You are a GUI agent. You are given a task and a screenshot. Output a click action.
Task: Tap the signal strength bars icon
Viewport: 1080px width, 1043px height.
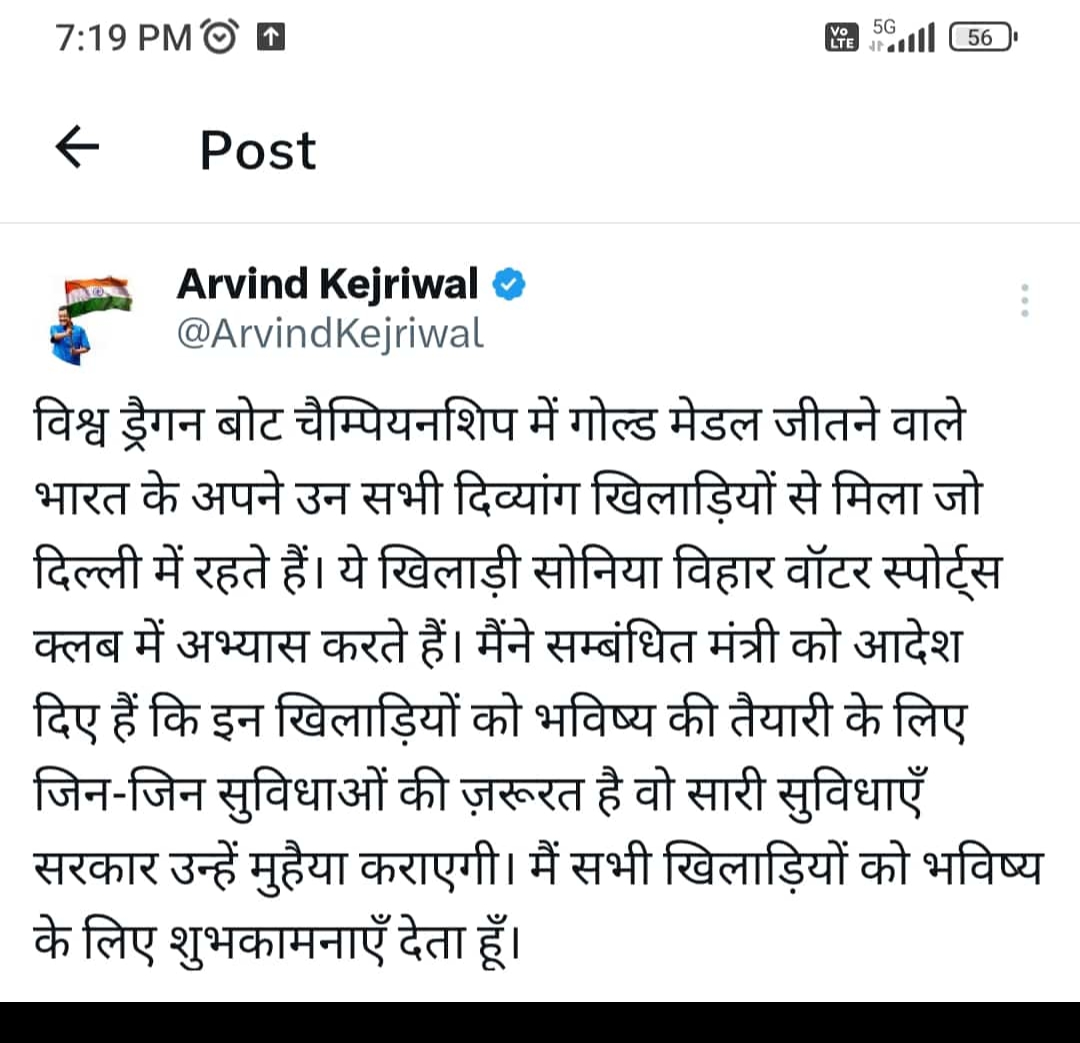[x=913, y=40]
